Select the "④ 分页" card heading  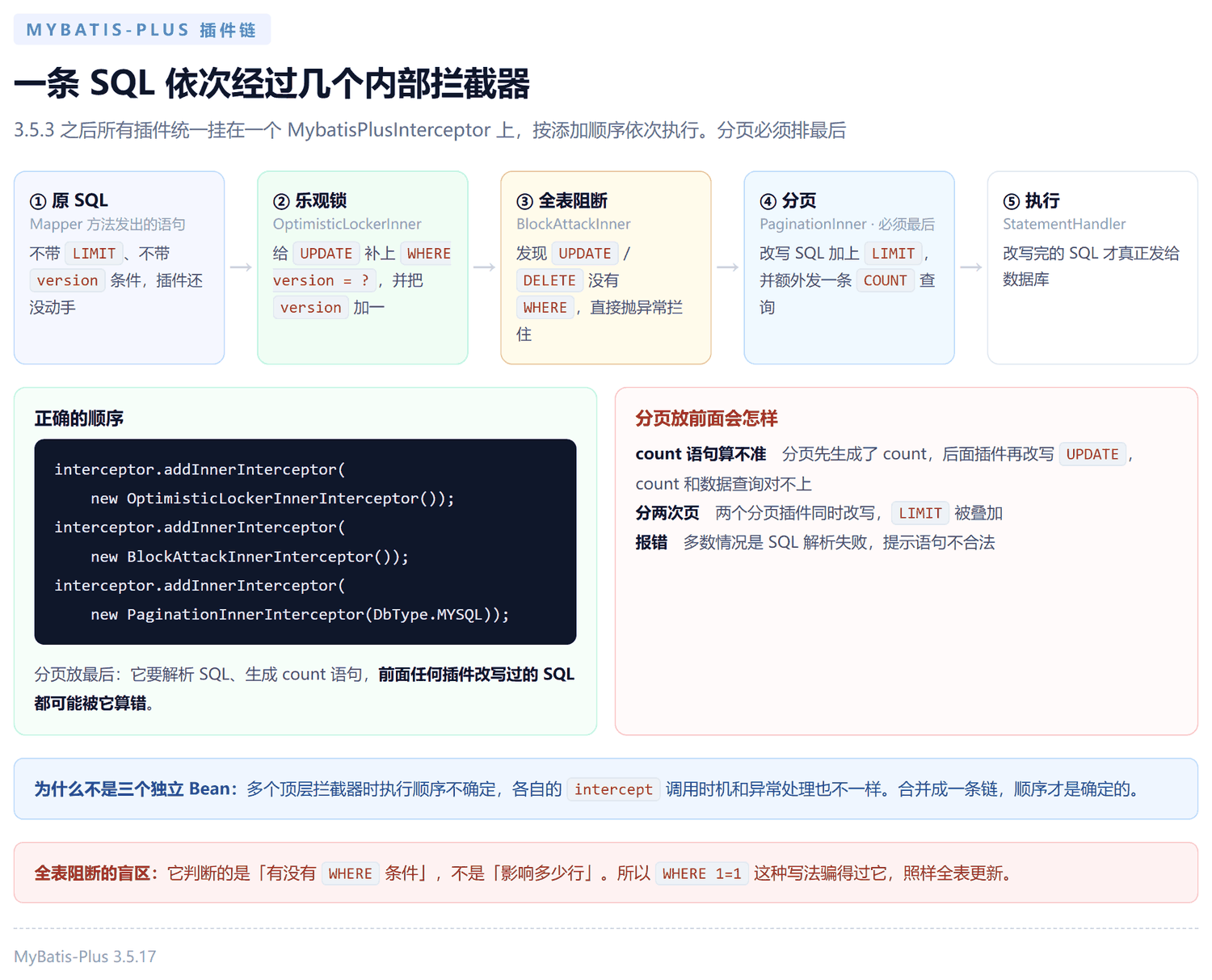click(788, 200)
